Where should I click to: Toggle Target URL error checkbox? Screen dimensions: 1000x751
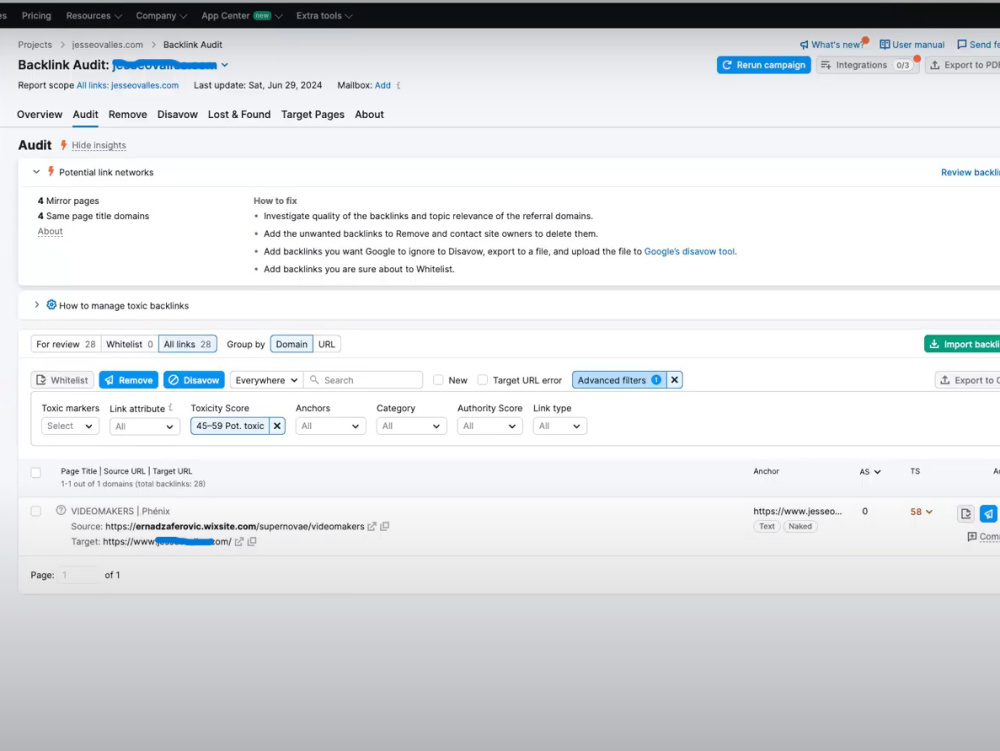[x=483, y=380]
